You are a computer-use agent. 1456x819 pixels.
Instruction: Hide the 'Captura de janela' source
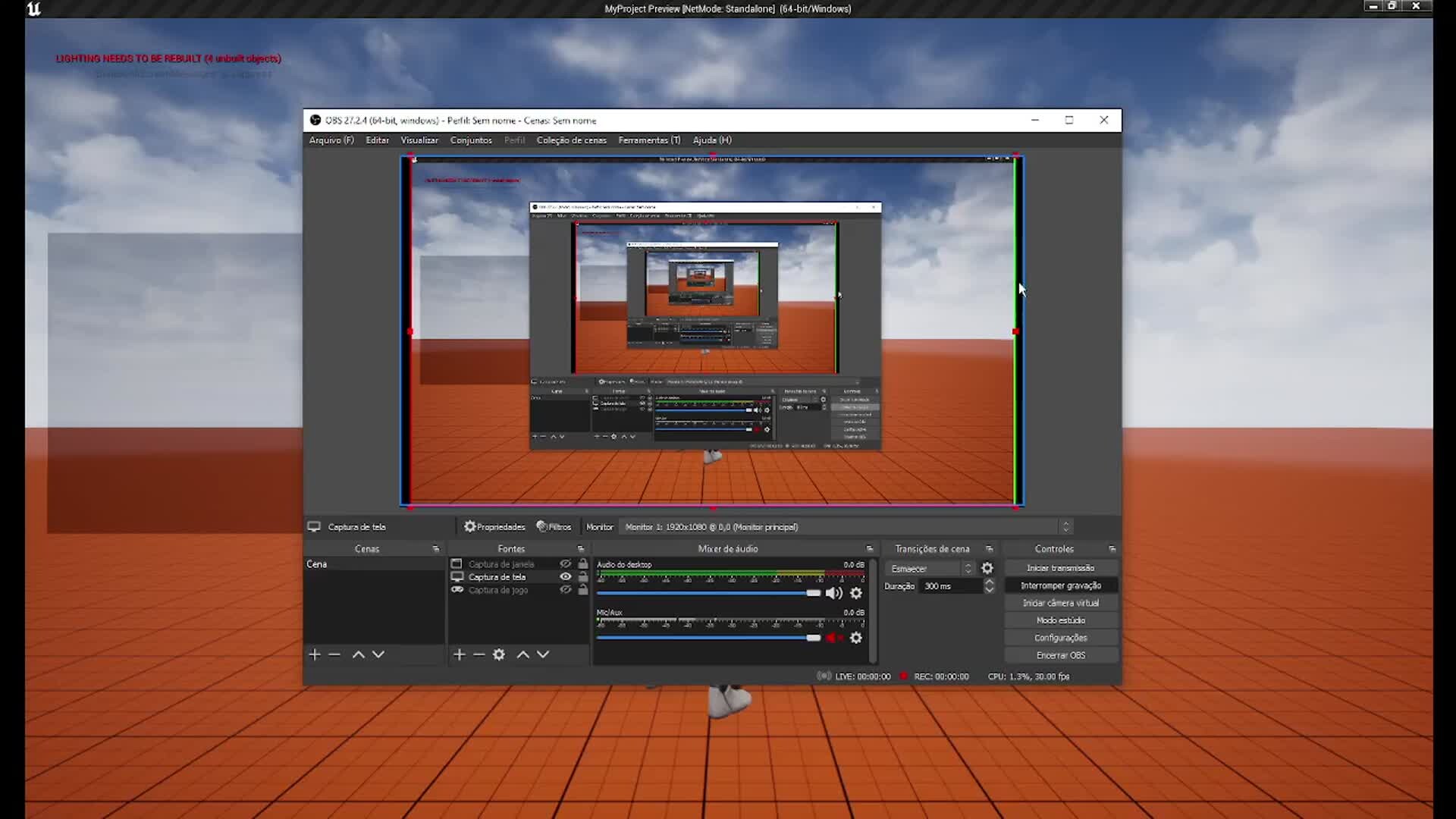(565, 563)
